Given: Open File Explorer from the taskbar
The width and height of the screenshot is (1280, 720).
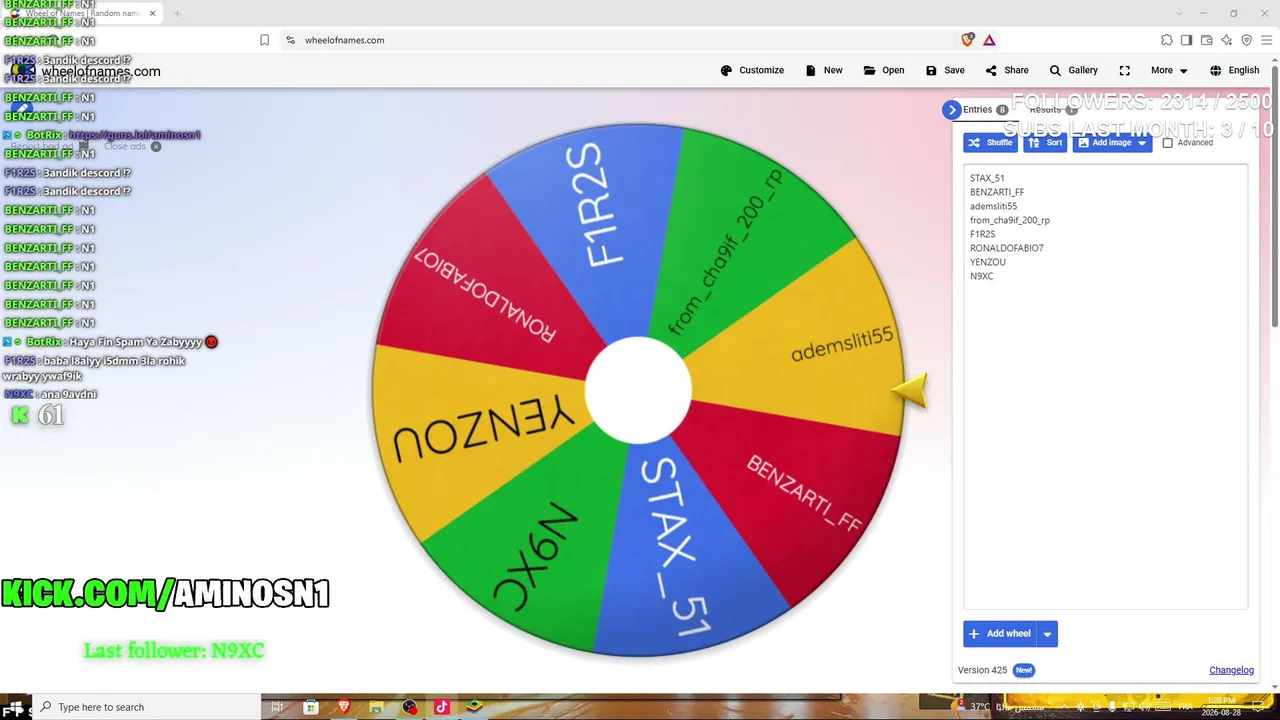Looking at the screenshot, I should (376, 707).
